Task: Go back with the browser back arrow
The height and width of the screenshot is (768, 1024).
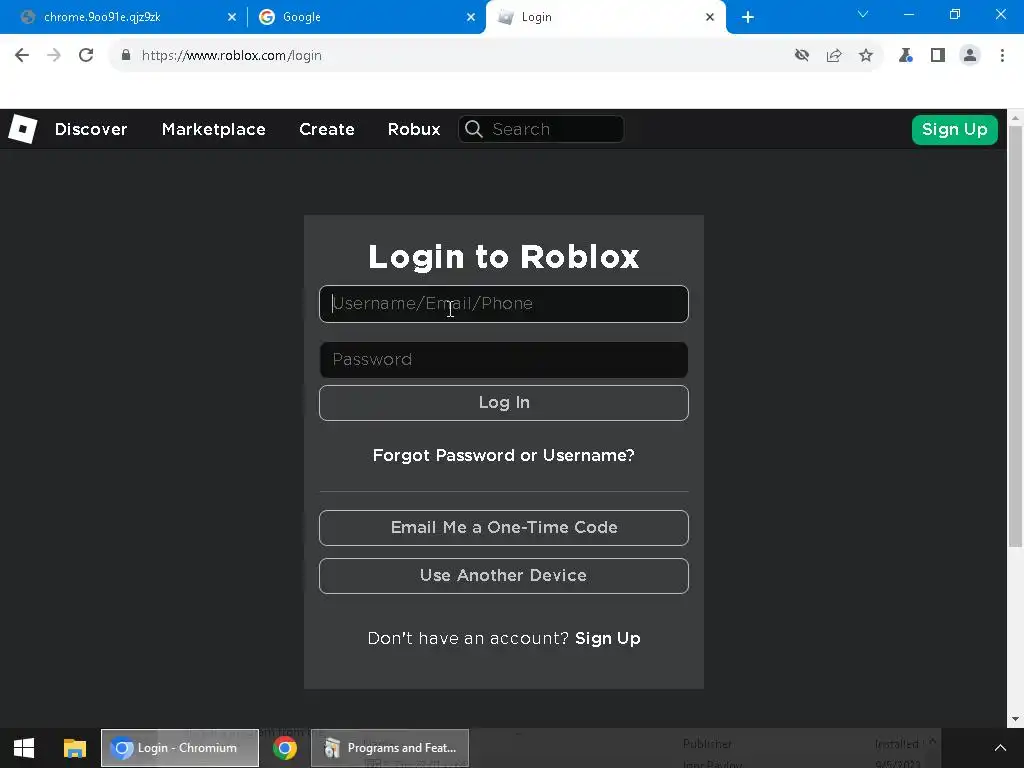Action: point(22,56)
